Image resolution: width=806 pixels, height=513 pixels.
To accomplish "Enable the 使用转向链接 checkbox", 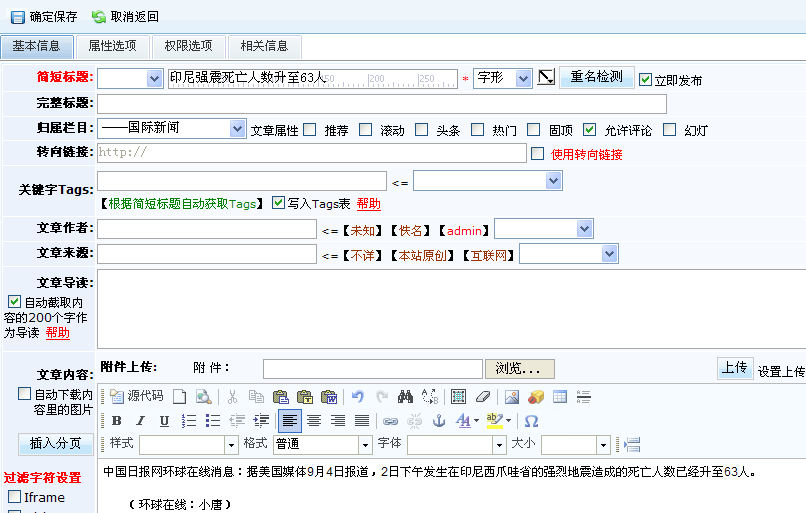I will tap(537, 154).
